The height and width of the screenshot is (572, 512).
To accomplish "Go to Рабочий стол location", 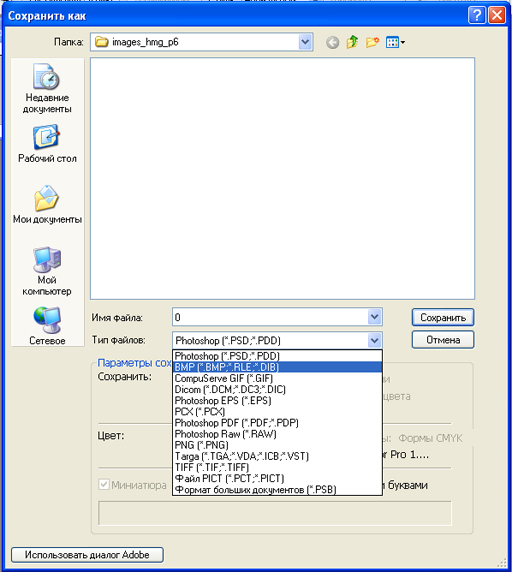I will coord(47,144).
